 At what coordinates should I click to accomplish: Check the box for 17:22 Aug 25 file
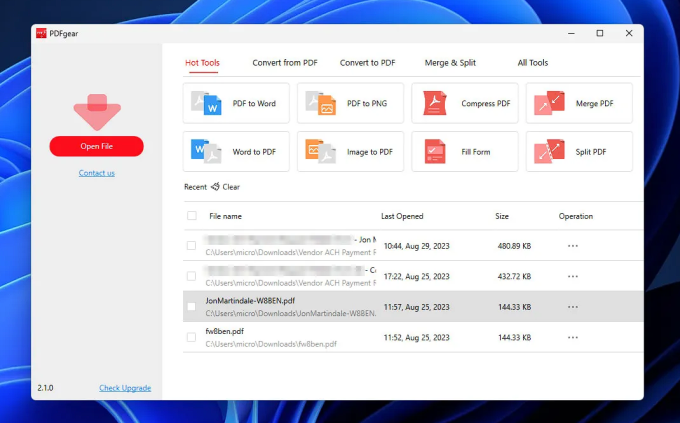[x=191, y=276]
